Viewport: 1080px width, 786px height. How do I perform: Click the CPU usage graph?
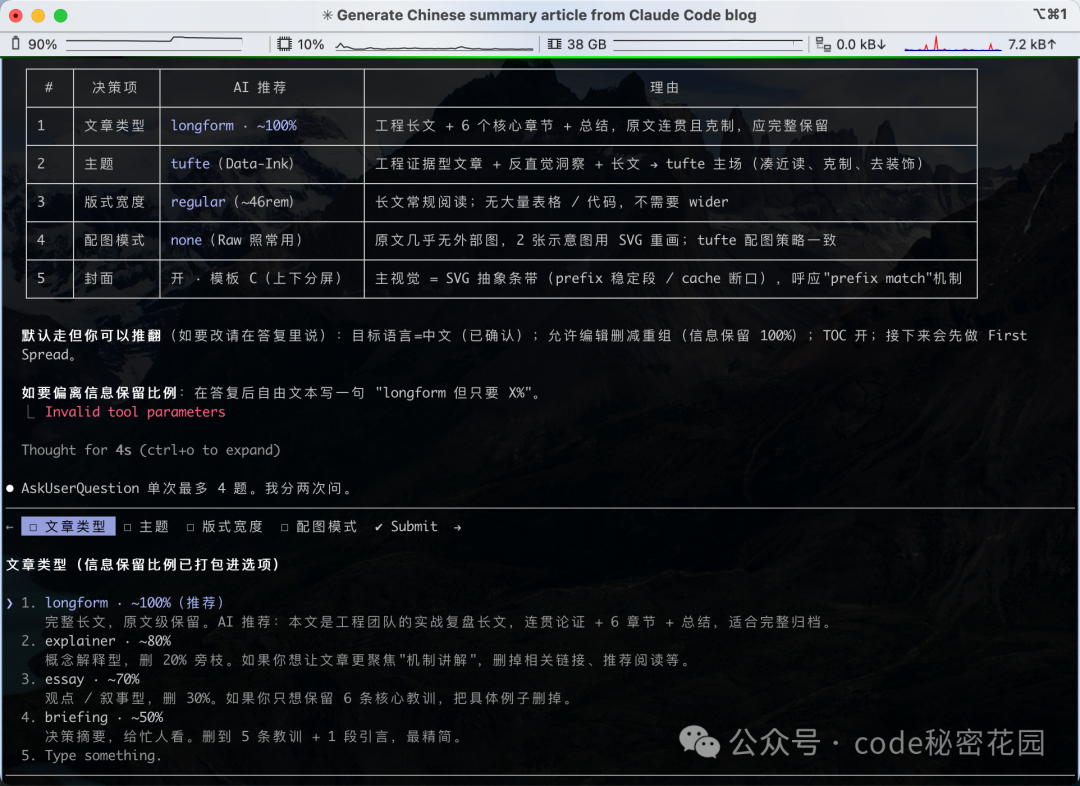[434, 45]
